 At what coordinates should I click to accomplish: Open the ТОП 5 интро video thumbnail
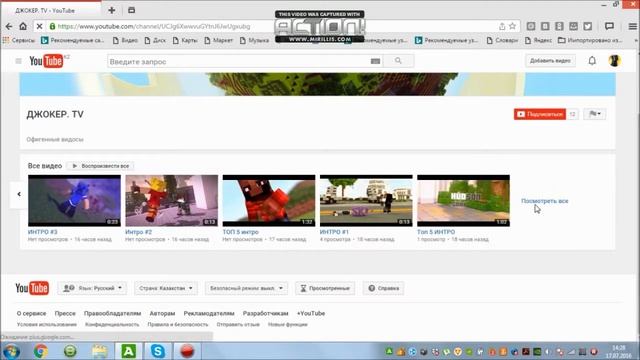click(x=269, y=200)
